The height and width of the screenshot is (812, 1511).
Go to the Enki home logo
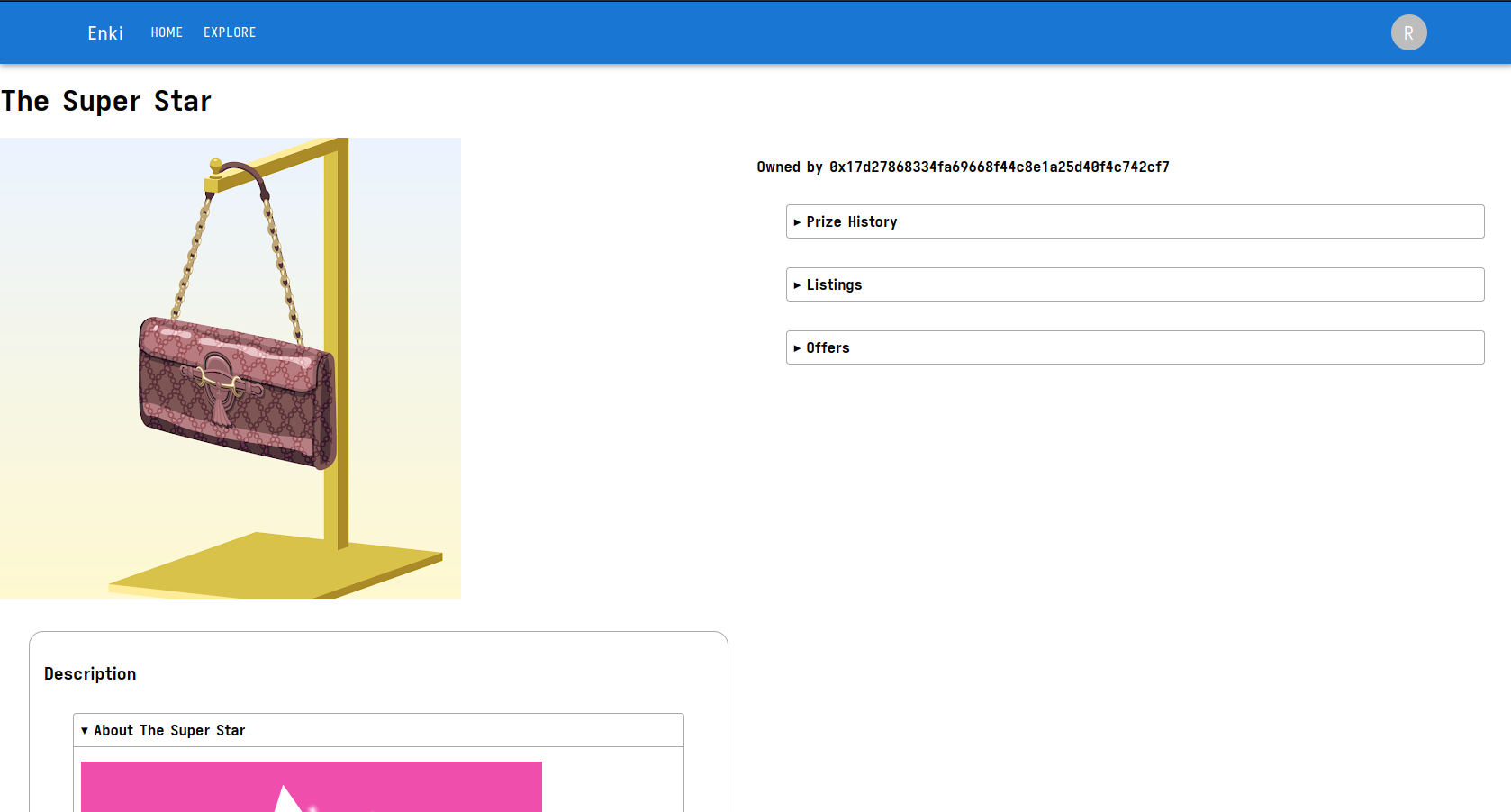pos(105,32)
